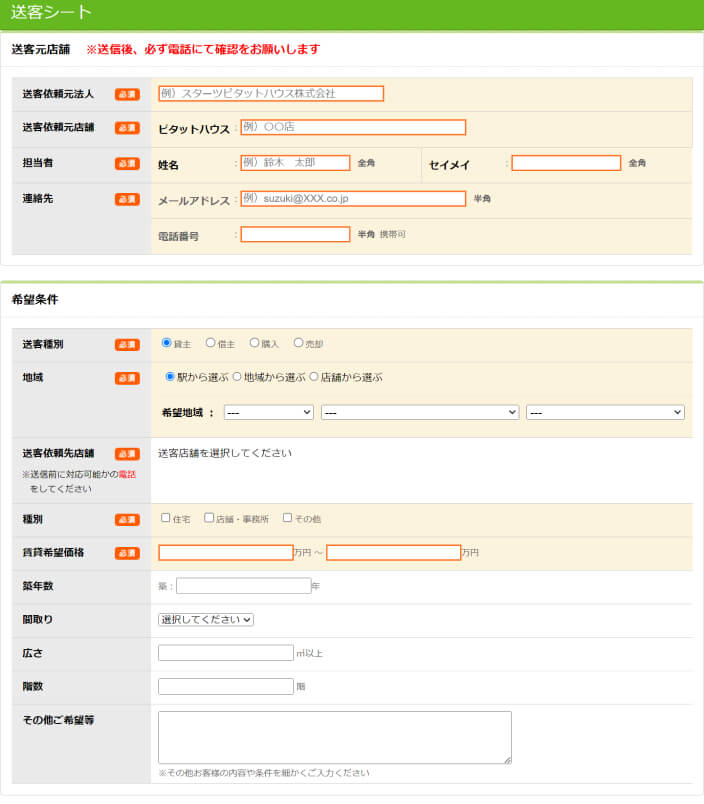The height and width of the screenshot is (804, 704).
Task: Click the その他ご希望等 text area
Action: (x=335, y=737)
